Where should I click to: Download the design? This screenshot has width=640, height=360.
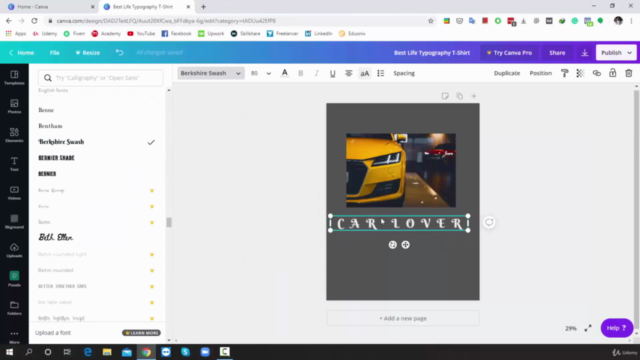[584, 53]
